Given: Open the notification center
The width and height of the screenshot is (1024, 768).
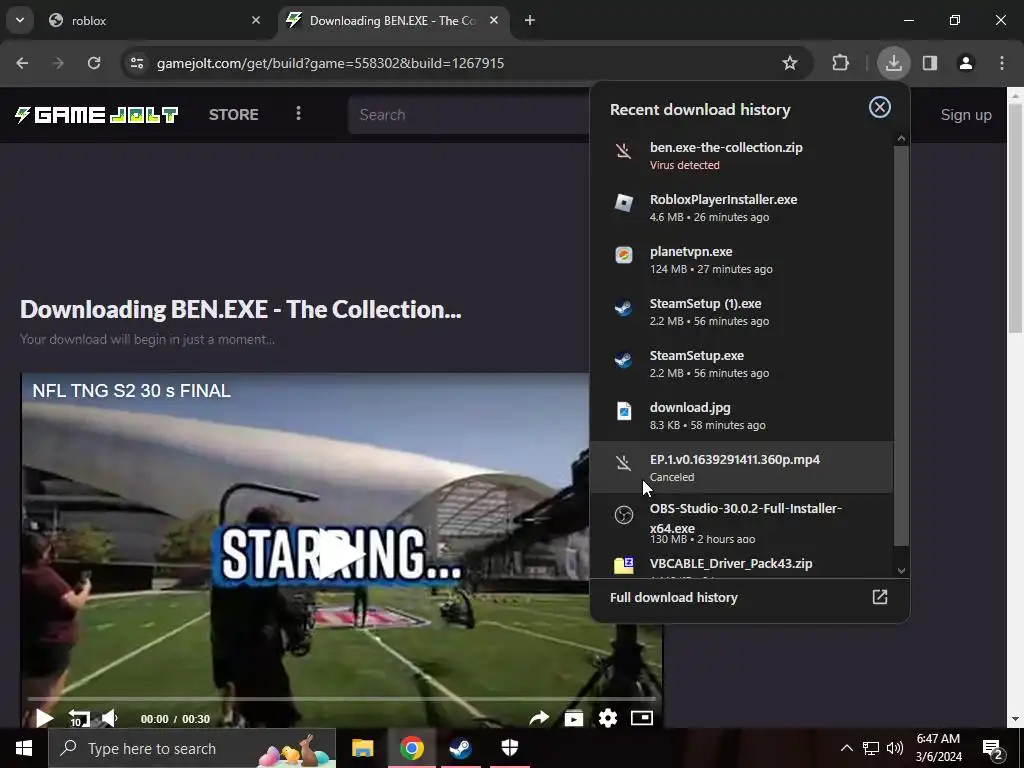Looking at the screenshot, I should point(994,749).
